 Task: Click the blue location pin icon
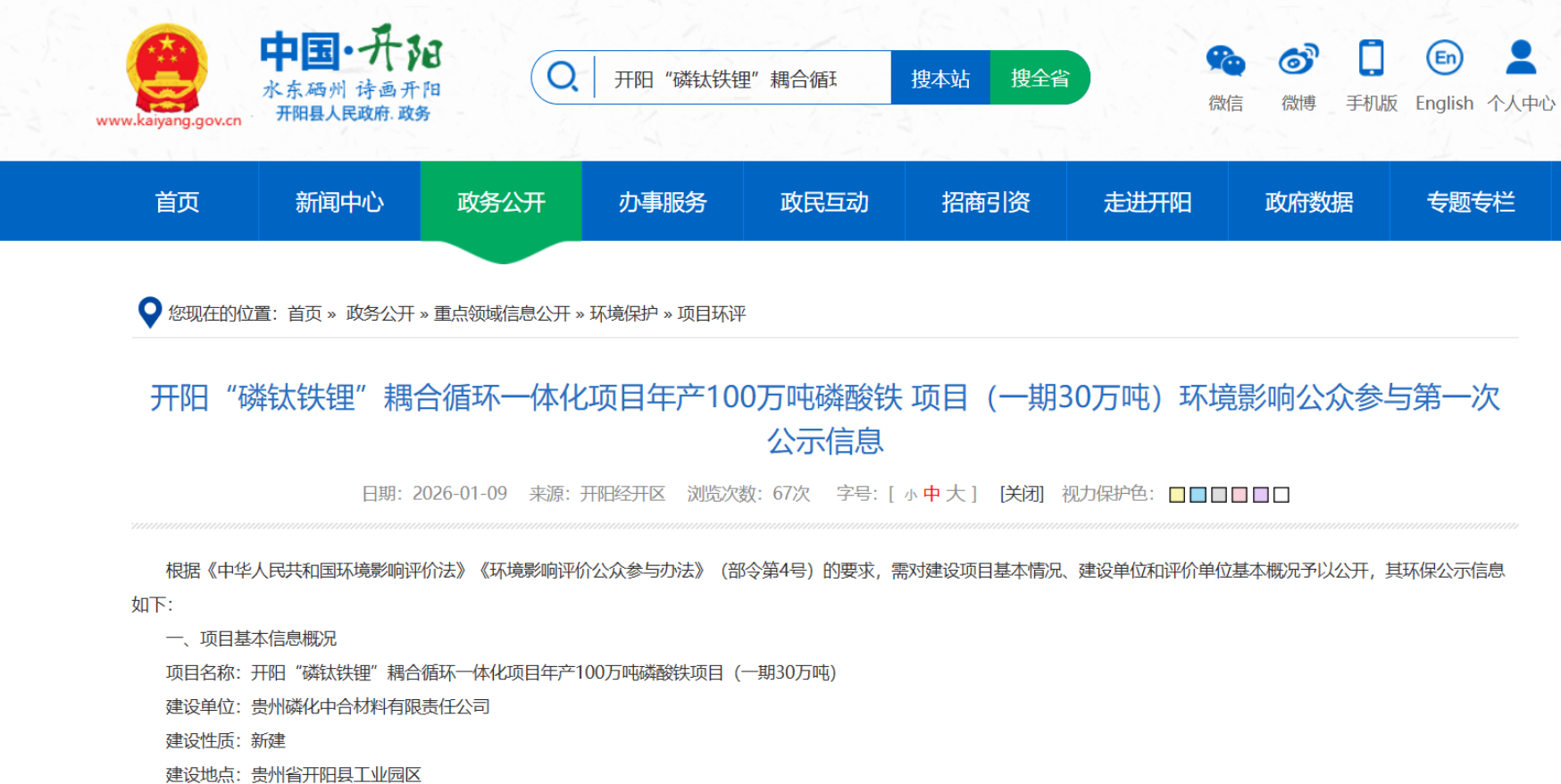[x=149, y=313]
